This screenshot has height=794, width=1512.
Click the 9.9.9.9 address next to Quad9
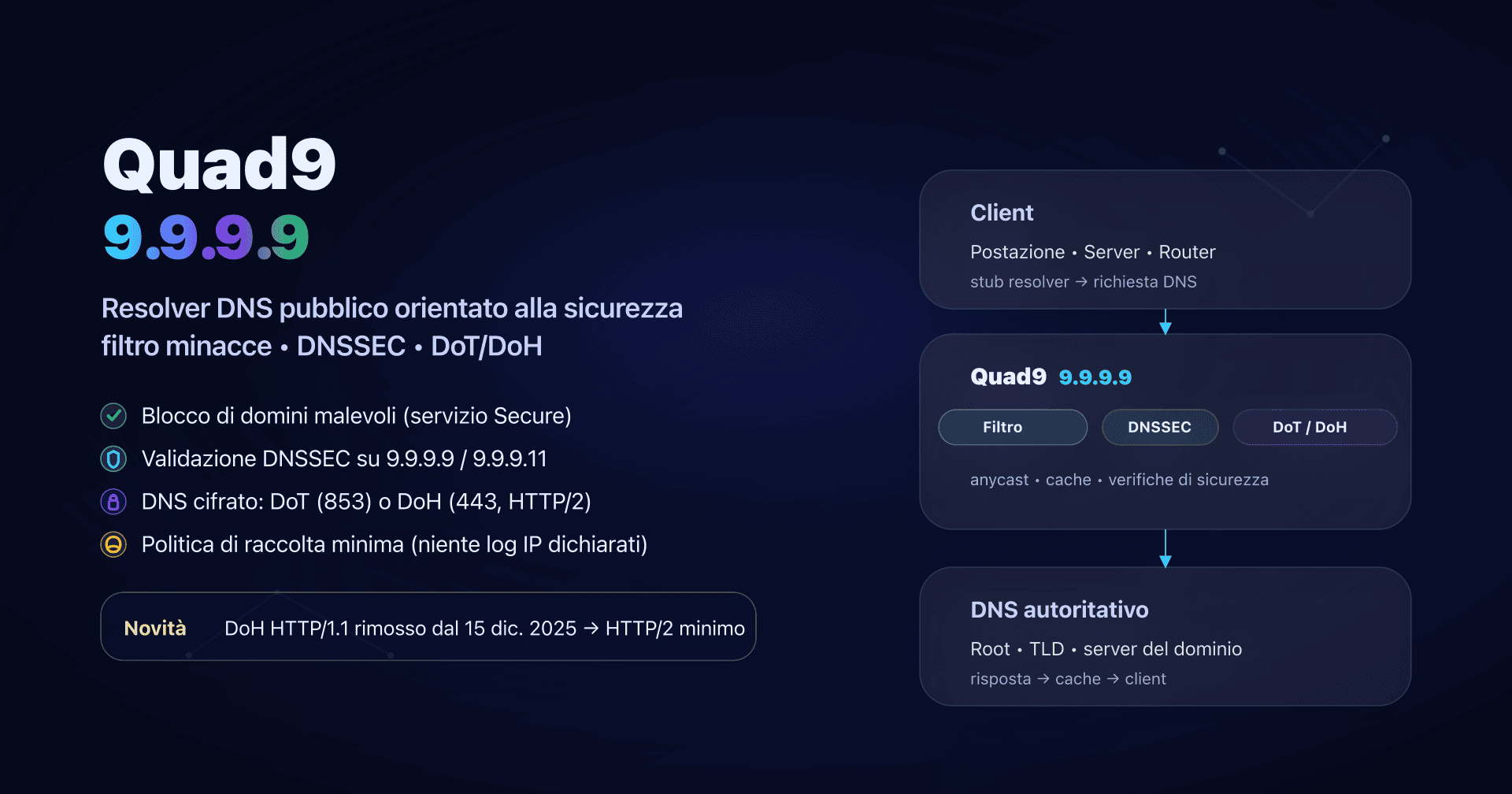[1095, 377]
